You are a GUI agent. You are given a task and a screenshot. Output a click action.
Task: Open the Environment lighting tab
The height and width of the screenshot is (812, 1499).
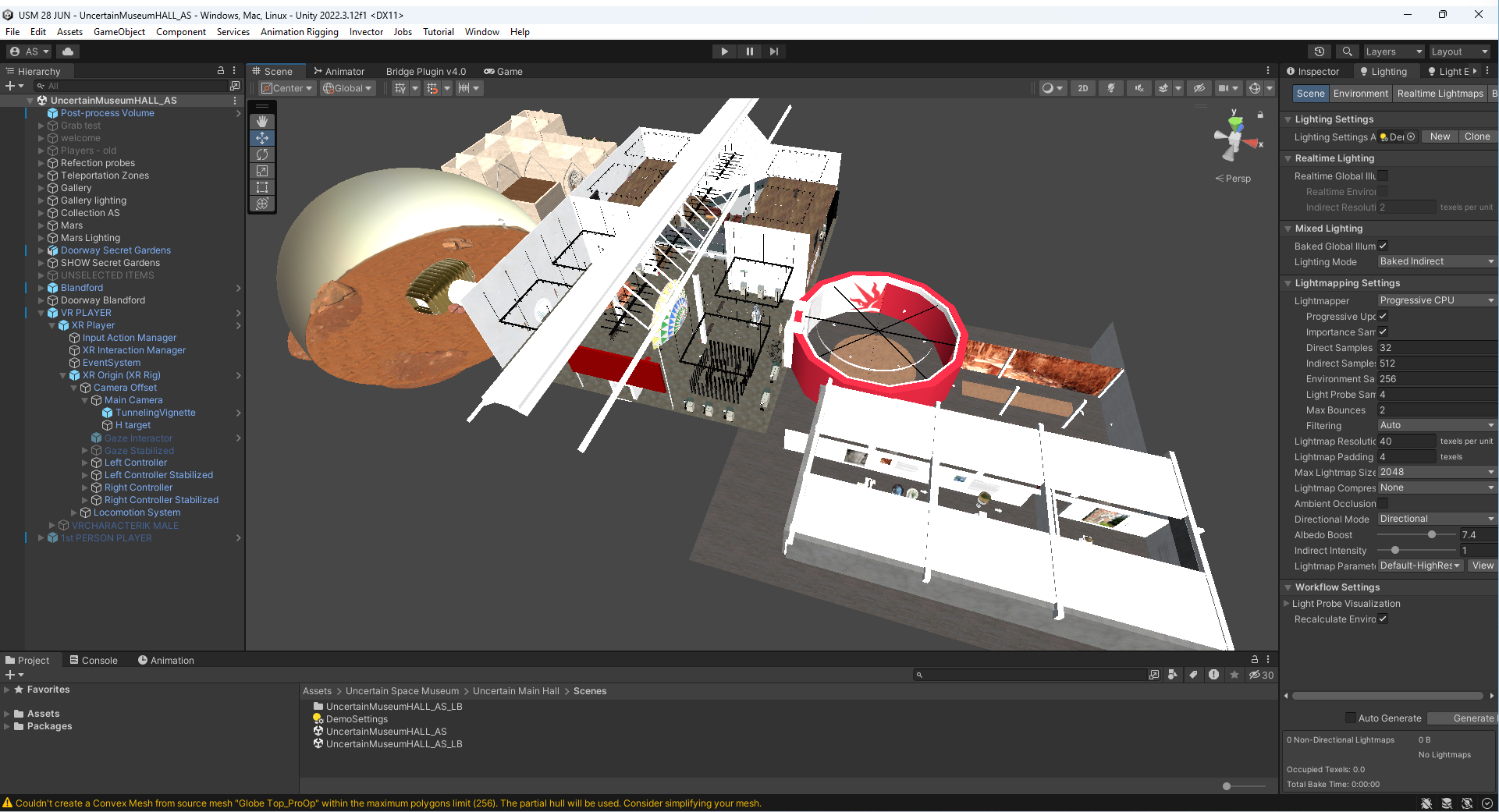(1360, 94)
